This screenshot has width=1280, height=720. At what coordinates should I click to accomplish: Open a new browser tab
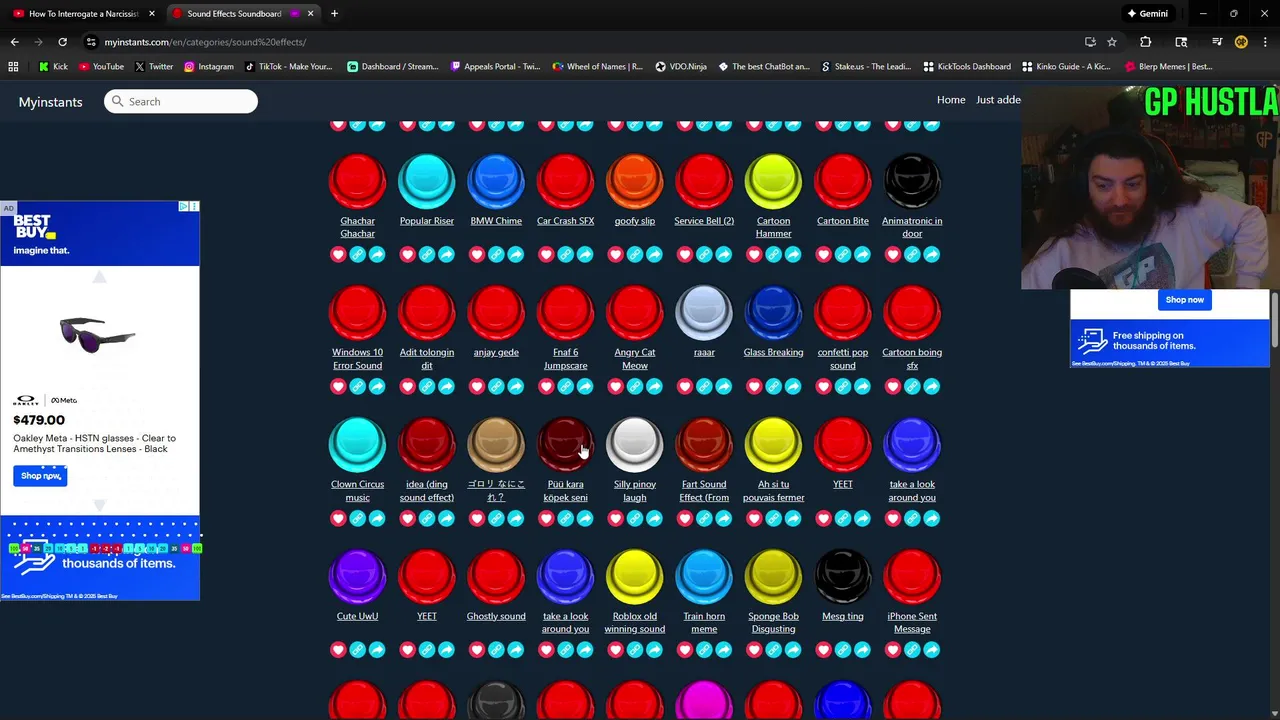tap(334, 14)
